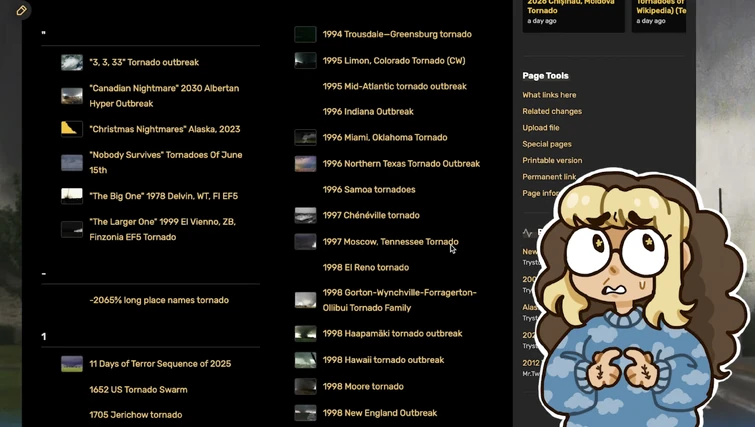
Task: Click thumbnail beside 1998 Moore tornado
Action: coord(305,386)
